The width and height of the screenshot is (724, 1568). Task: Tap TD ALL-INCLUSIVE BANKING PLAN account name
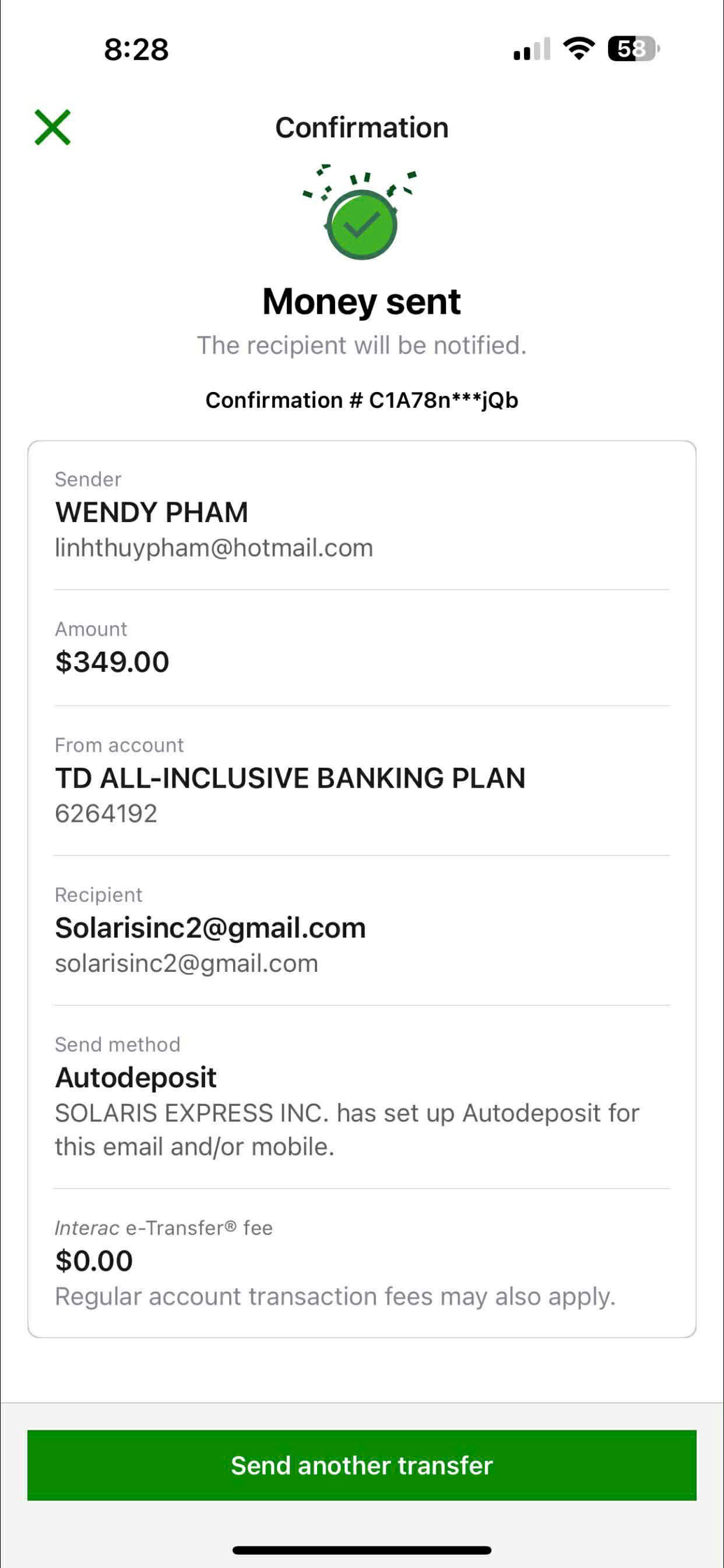(x=290, y=778)
